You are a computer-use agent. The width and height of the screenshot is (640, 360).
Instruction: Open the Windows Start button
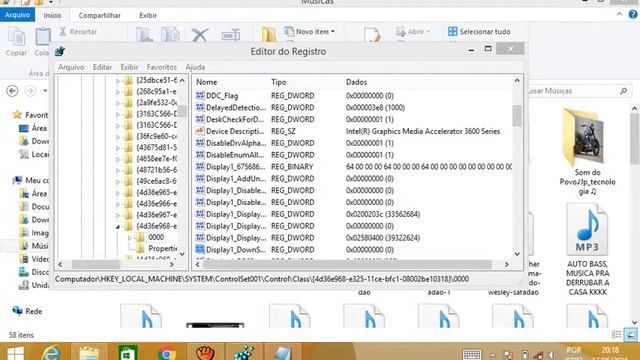[16, 353]
